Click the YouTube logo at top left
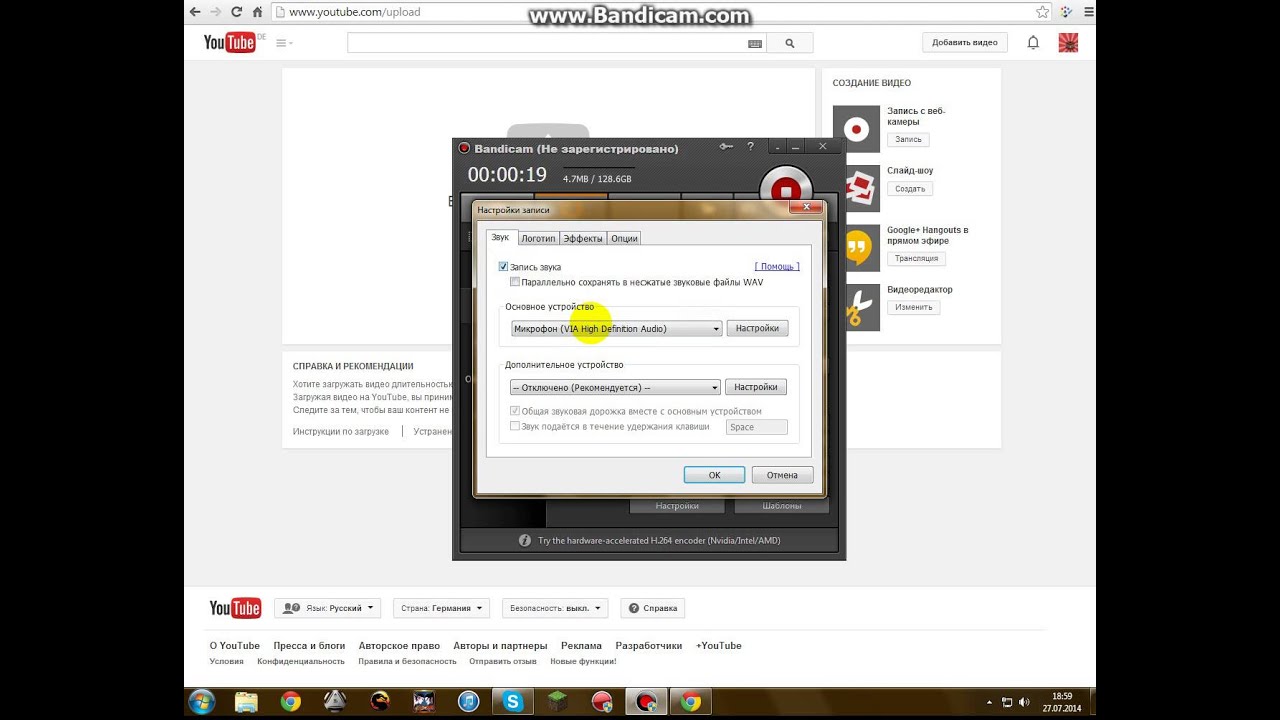 pos(230,42)
